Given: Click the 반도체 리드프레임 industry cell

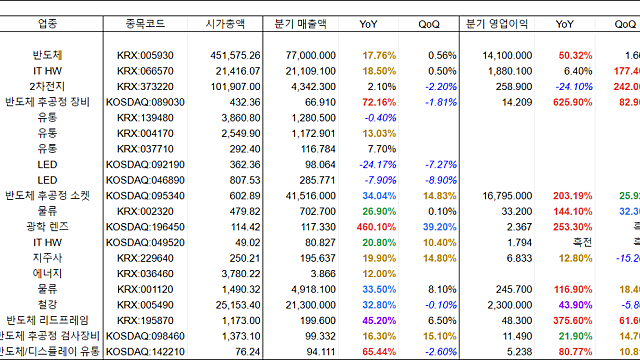Looking at the screenshot, I should (47, 321).
